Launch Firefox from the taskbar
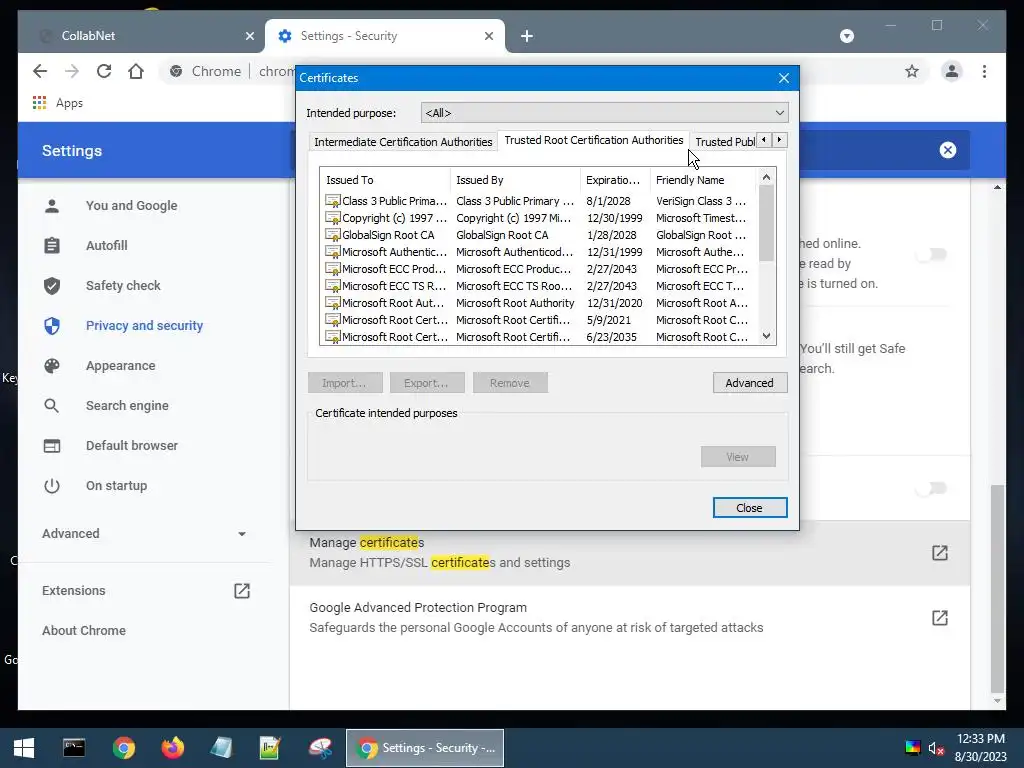Viewport: 1024px width, 768px height. tap(172, 748)
